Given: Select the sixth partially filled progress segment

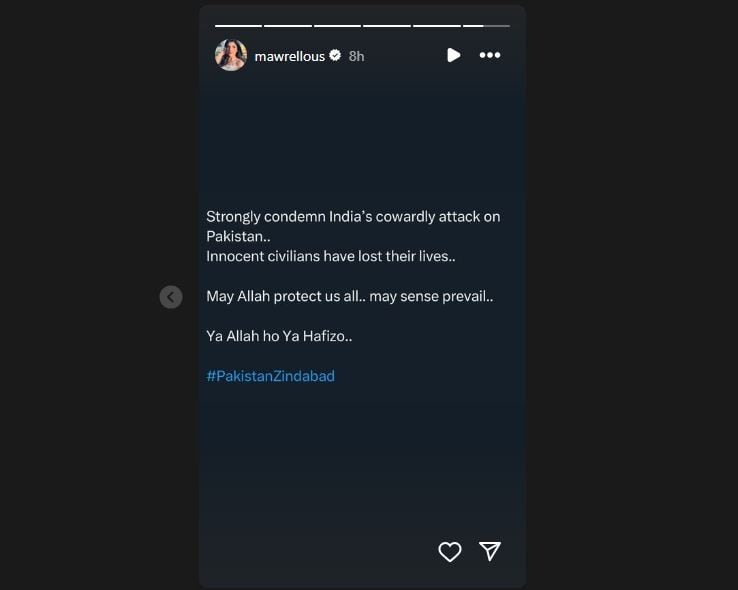Looking at the screenshot, I should tap(486, 26).
